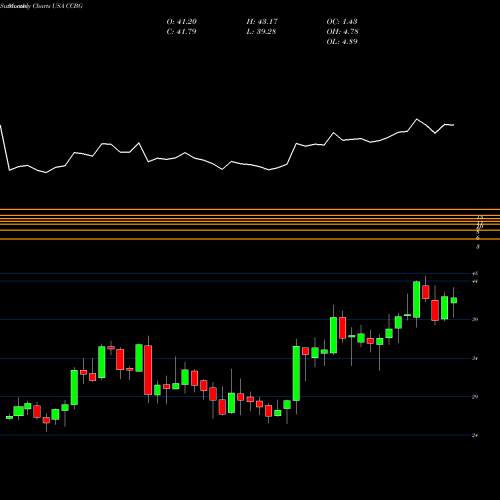
Task: Click the low value 'L: 39.28'
Action: (261, 32)
